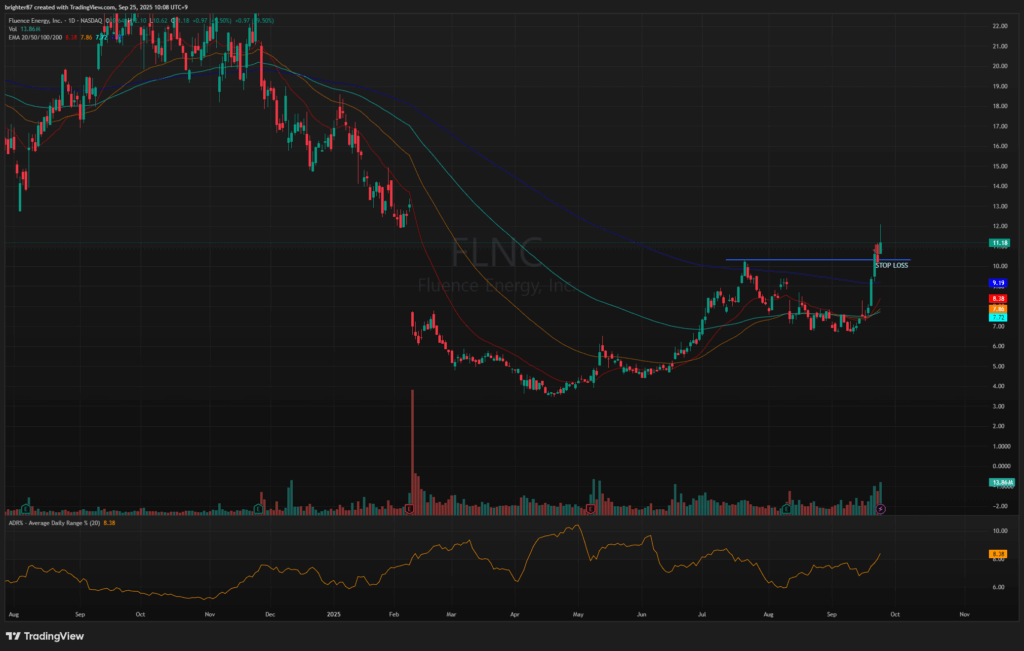
Task: Open the earnings marker before December 2024
Action: point(259,509)
